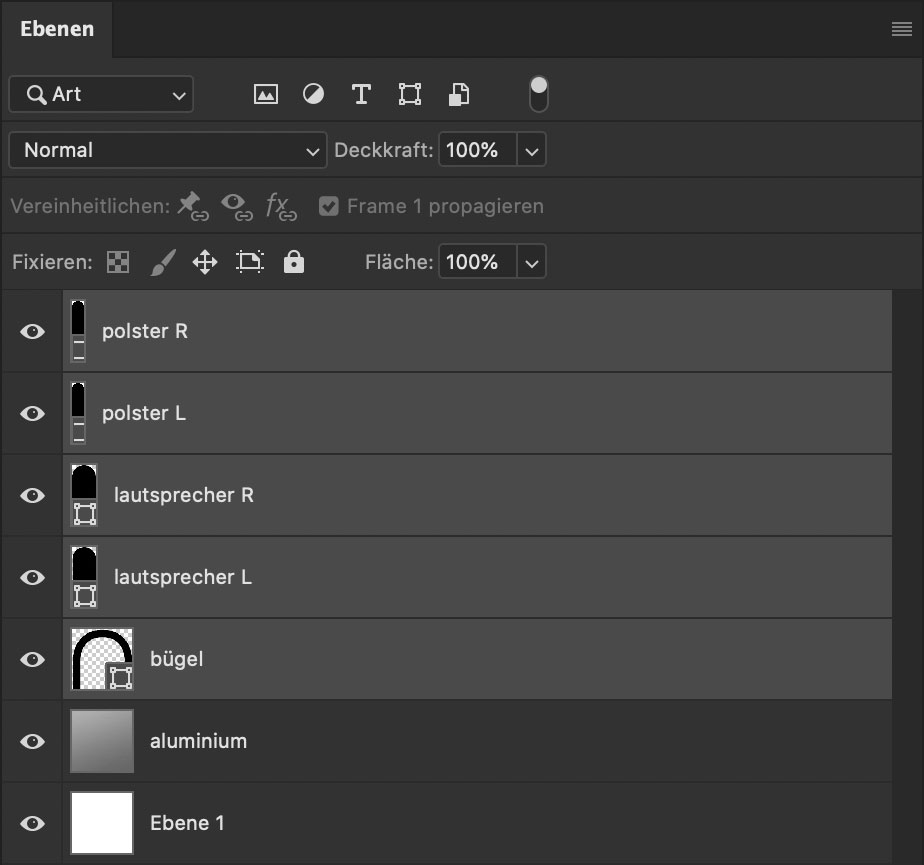Click lautsprecher L layer thumbnail

click(84, 577)
